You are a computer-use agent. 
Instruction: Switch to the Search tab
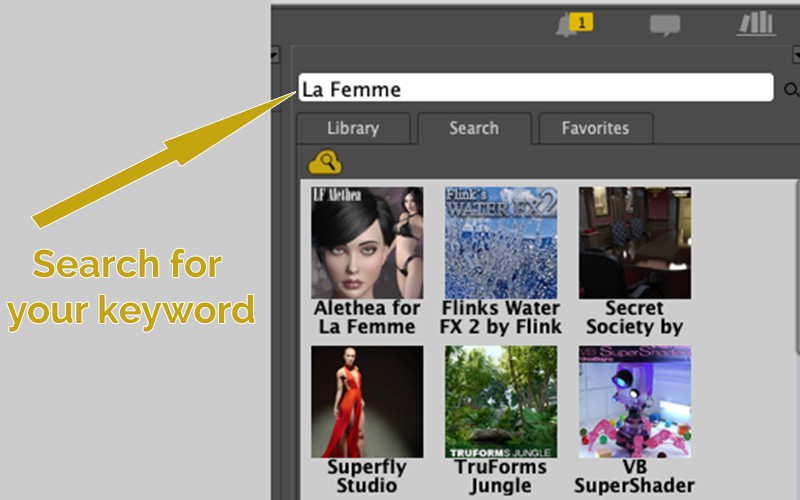pos(474,128)
